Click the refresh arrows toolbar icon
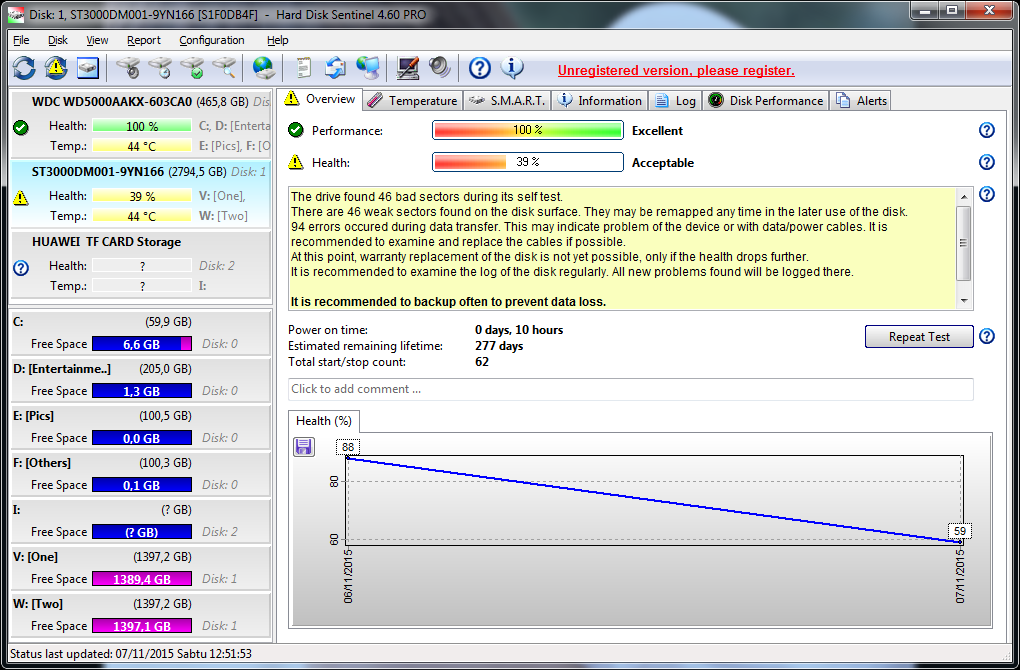The height and width of the screenshot is (670, 1020). click(x=24, y=68)
